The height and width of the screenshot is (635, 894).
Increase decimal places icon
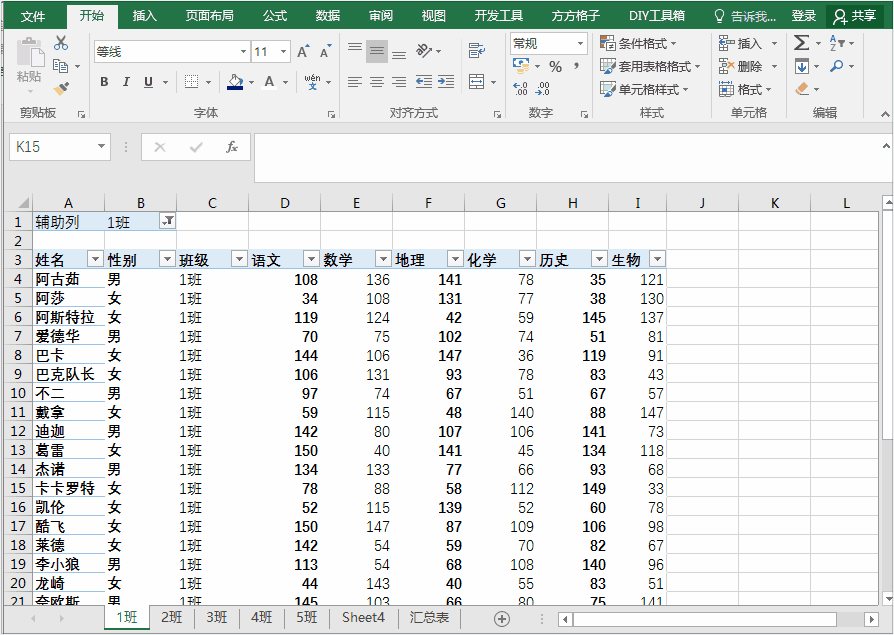(520, 88)
